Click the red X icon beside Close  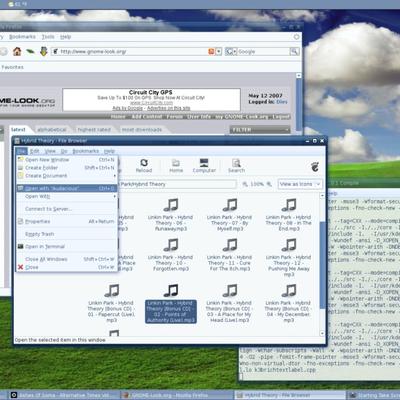click(x=21, y=267)
